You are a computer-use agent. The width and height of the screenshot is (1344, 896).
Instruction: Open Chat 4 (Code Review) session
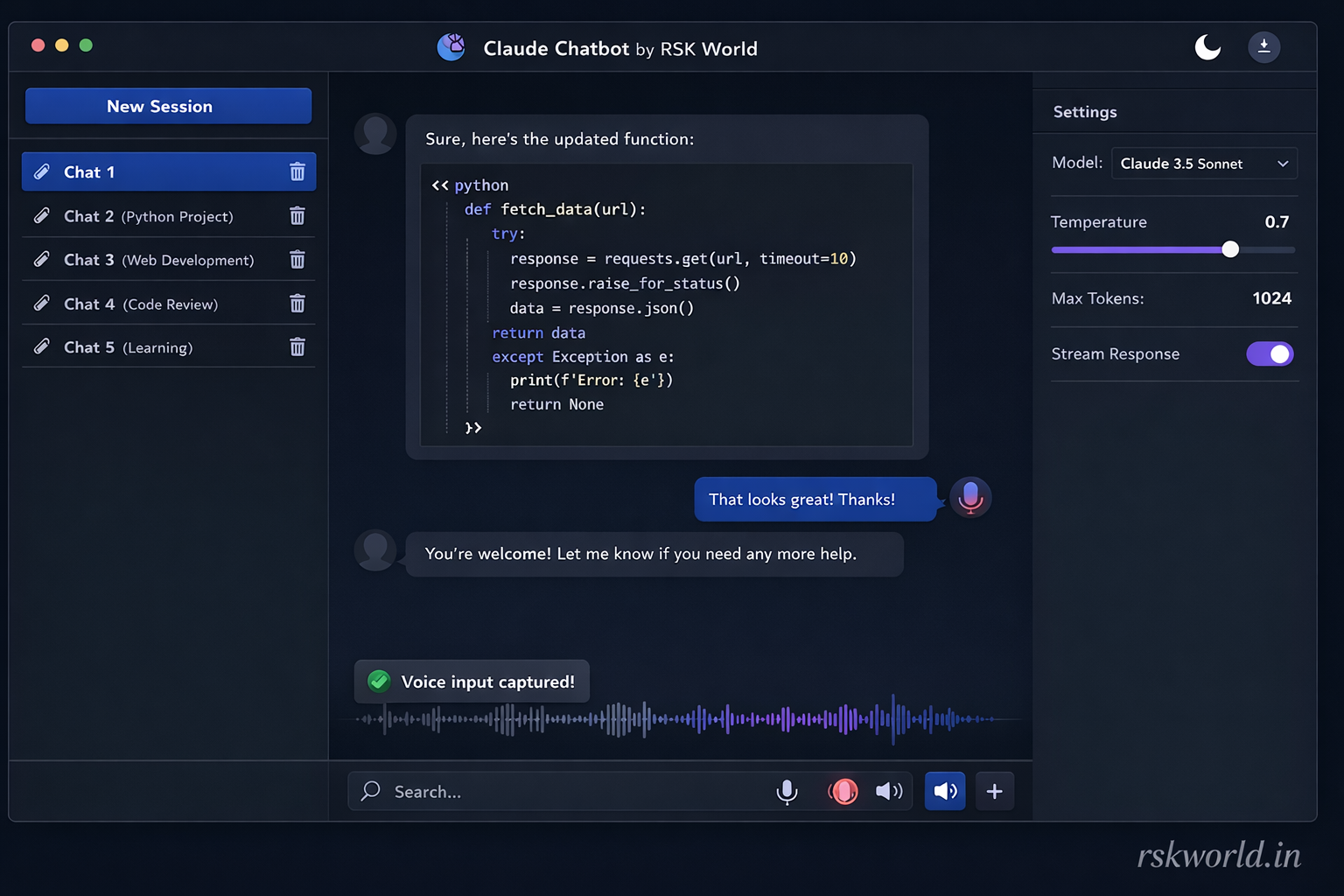(169, 303)
